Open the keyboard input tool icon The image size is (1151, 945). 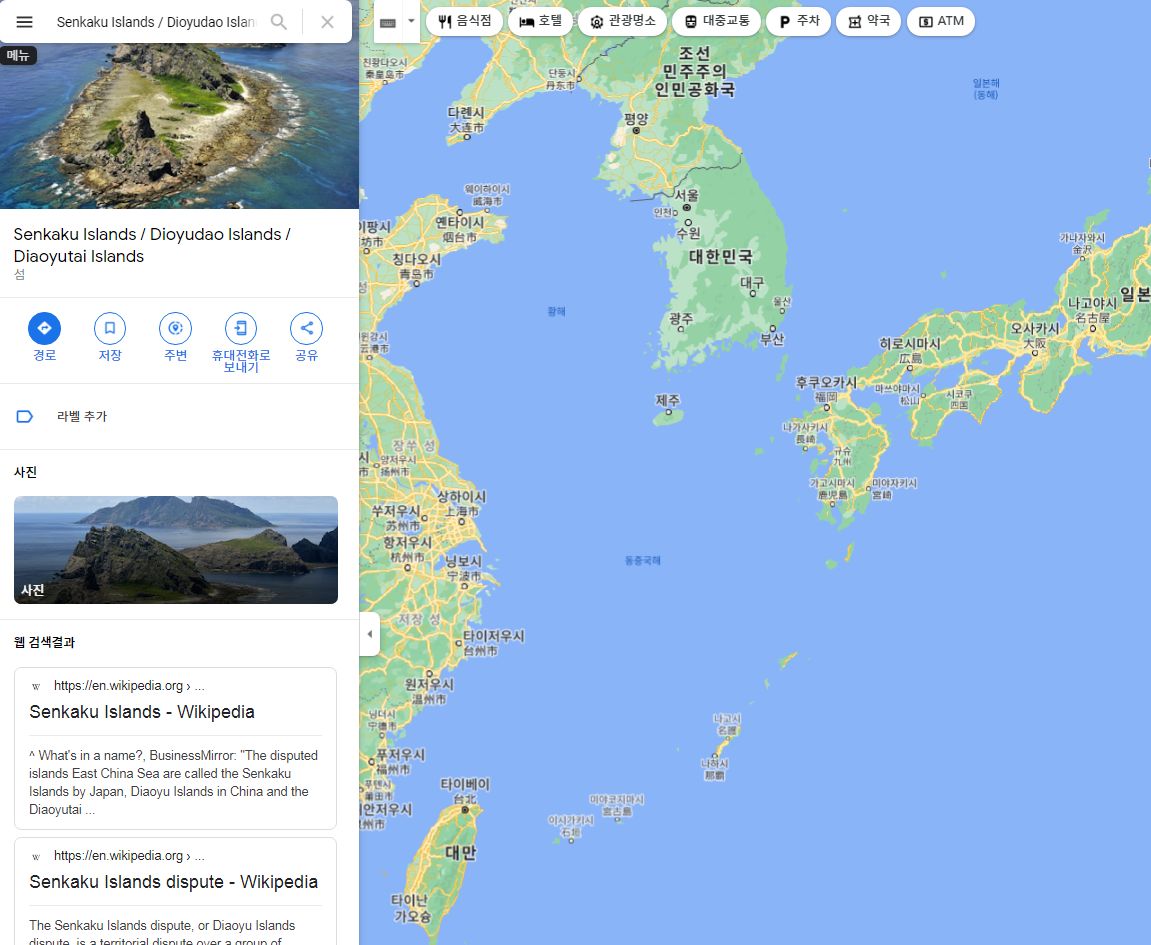pyautogui.click(x=388, y=22)
